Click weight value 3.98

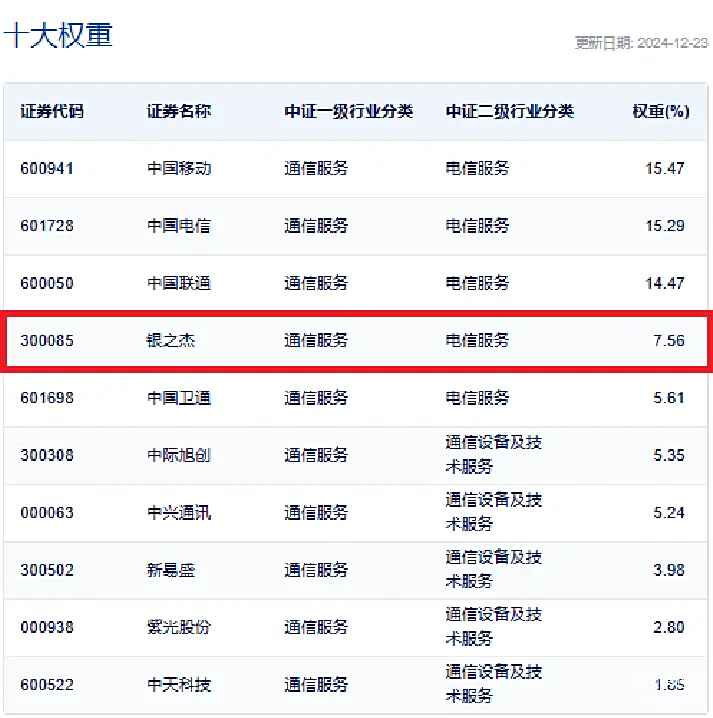click(669, 570)
